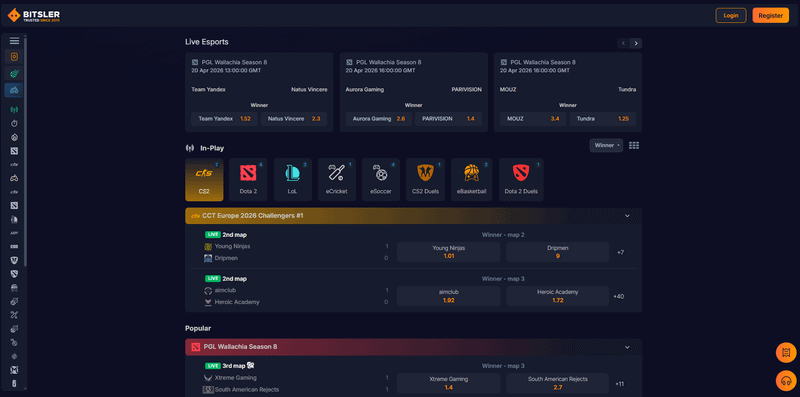The image size is (800, 397).
Task: Pick aimclub map 3 odds 1.92
Action: pyautogui.click(x=448, y=296)
